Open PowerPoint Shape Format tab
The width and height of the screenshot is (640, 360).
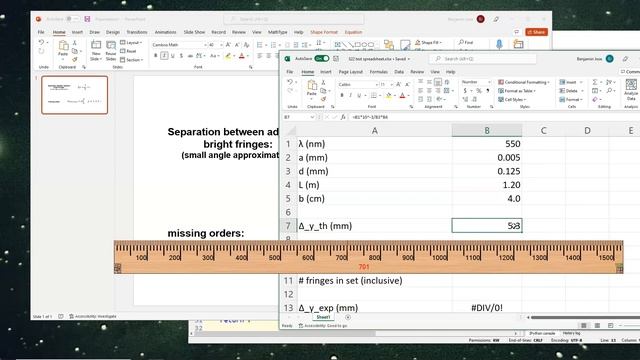tap(324, 32)
